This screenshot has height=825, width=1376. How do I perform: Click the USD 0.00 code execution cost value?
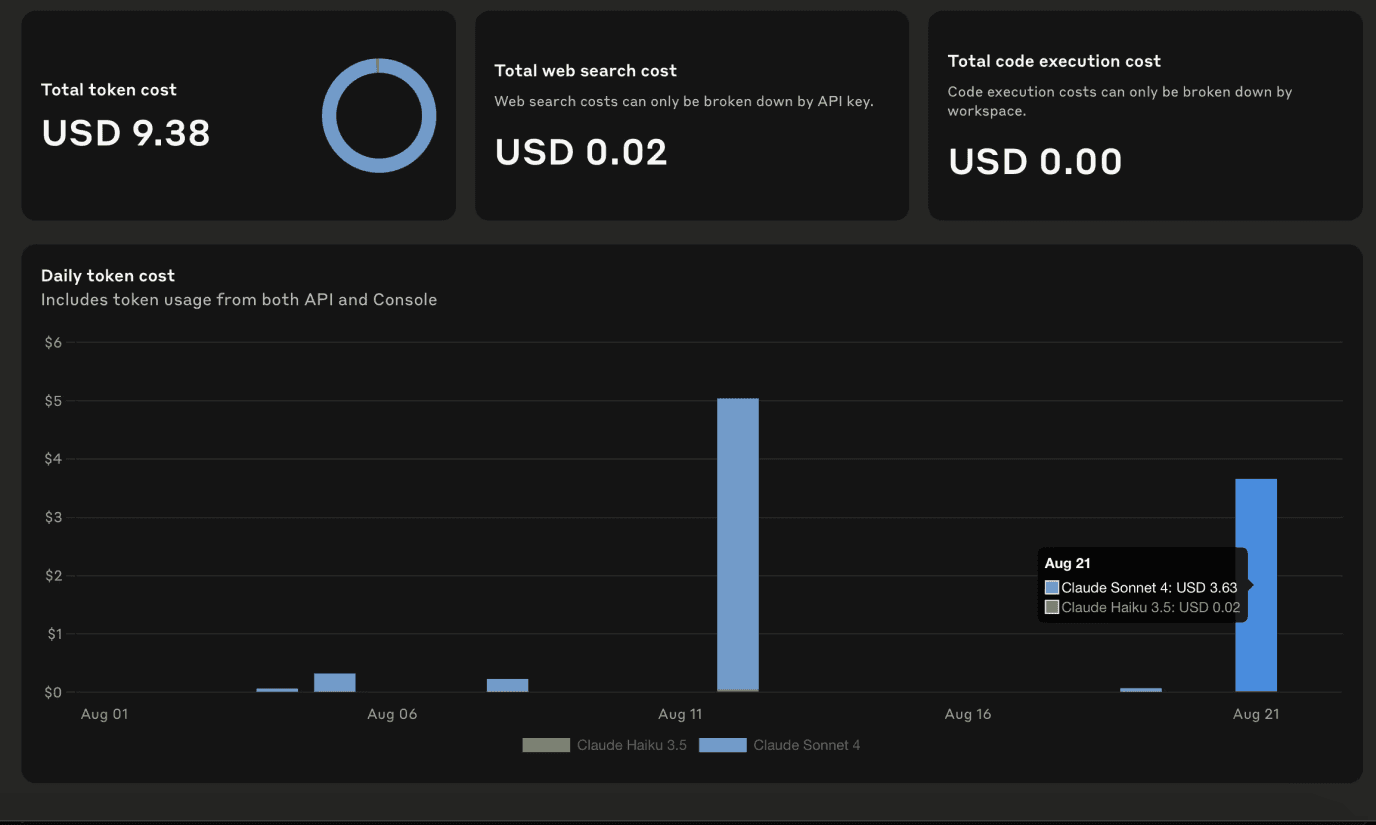pyautogui.click(x=1035, y=162)
